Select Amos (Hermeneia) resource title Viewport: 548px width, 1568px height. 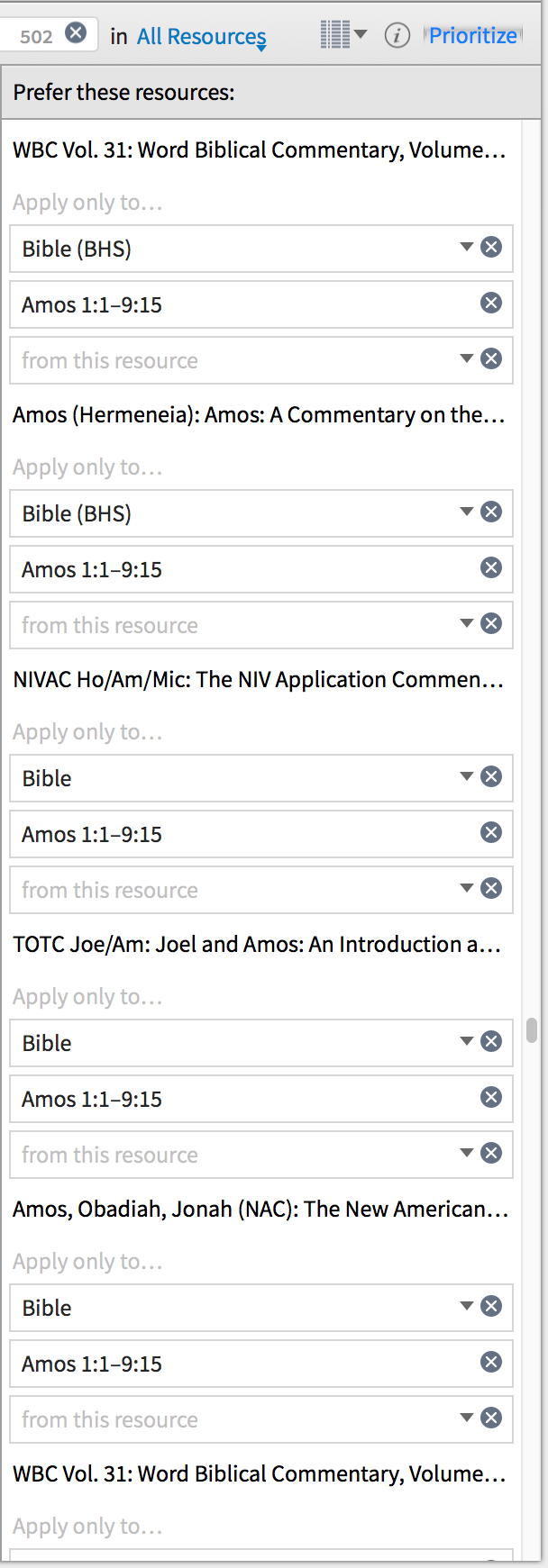click(259, 414)
